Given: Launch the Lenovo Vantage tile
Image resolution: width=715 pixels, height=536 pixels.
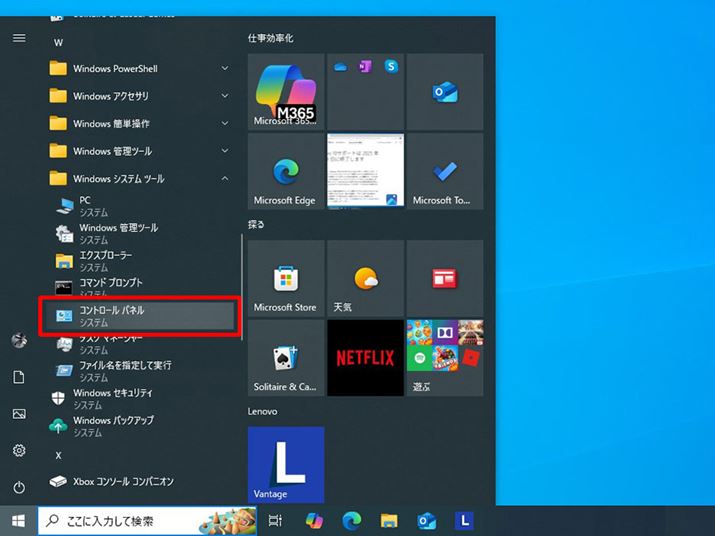Looking at the screenshot, I should (286, 465).
